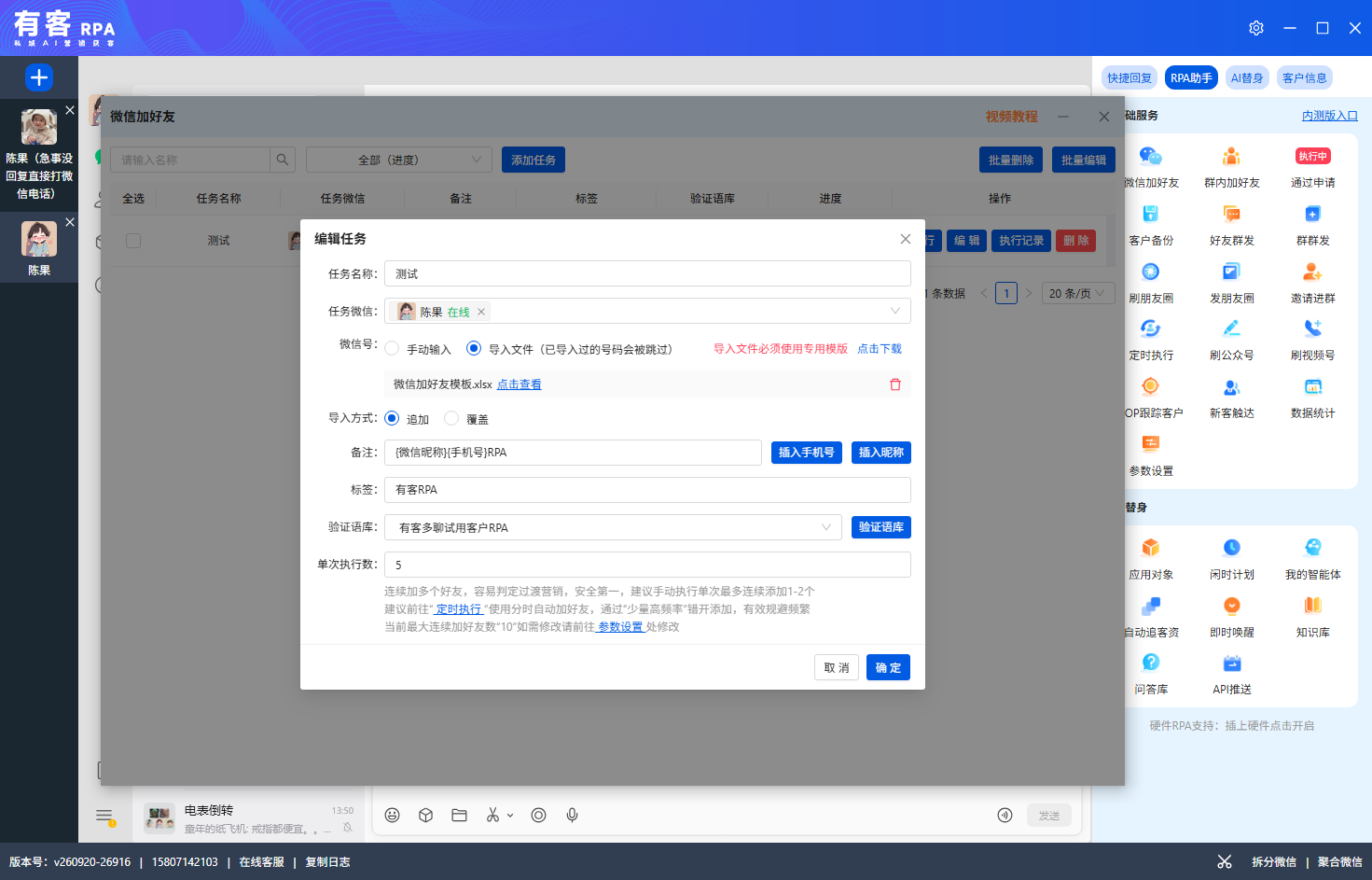Open the 参数设置 link in hint text
The height and width of the screenshot is (880, 1372).
pyautogui.click(x=620, y=627)
